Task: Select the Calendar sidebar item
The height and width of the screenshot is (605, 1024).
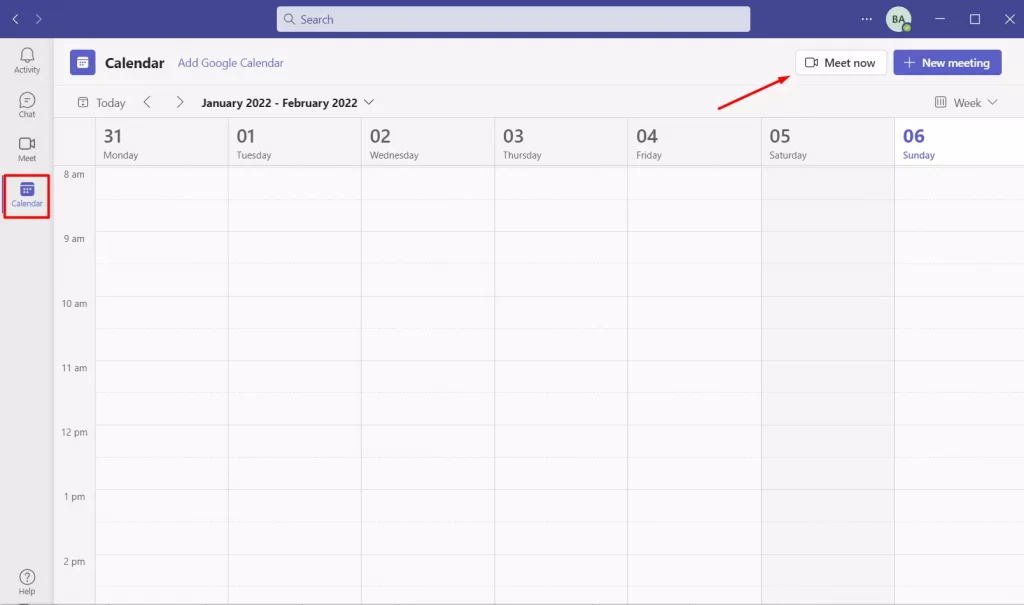Action: coord(27,195)
